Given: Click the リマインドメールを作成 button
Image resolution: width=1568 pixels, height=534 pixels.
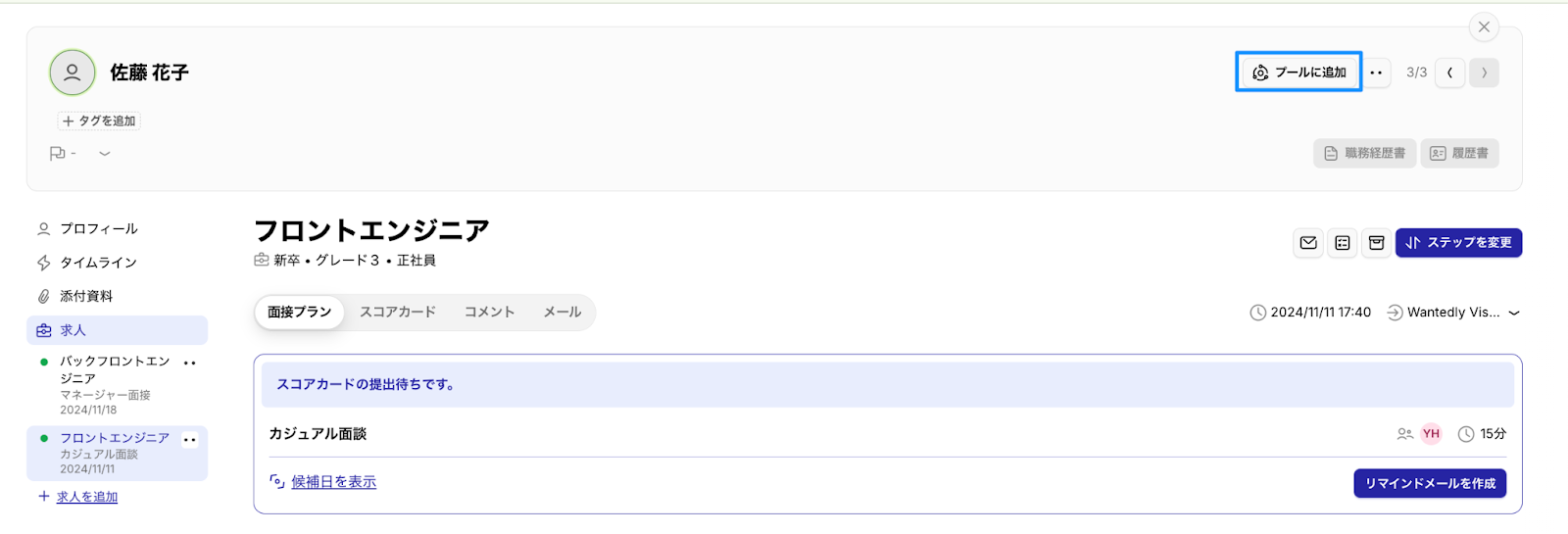Looking at the screenshot, I should point(1430,483).
